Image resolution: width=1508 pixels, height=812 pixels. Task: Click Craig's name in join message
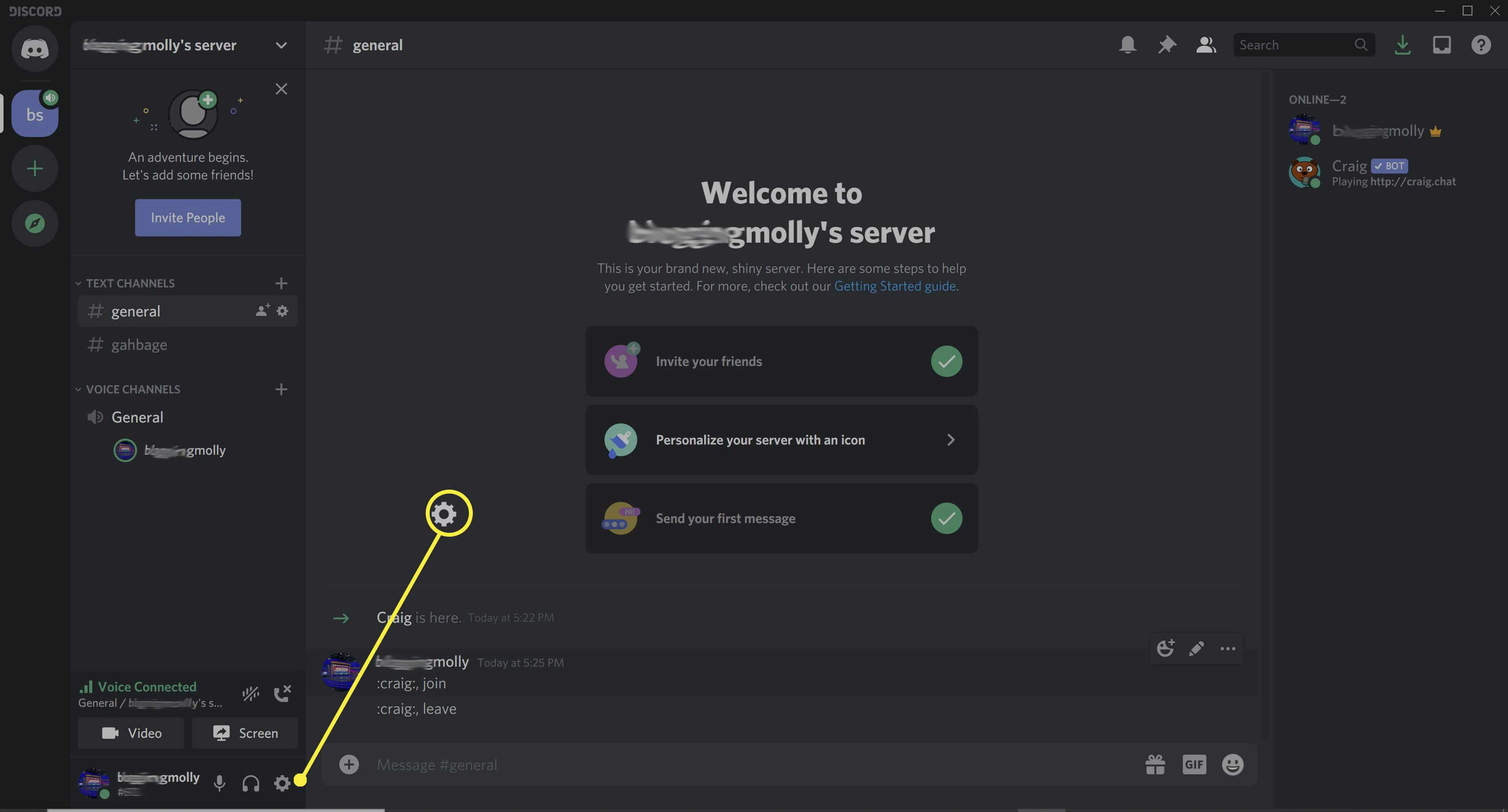point(394,618)
